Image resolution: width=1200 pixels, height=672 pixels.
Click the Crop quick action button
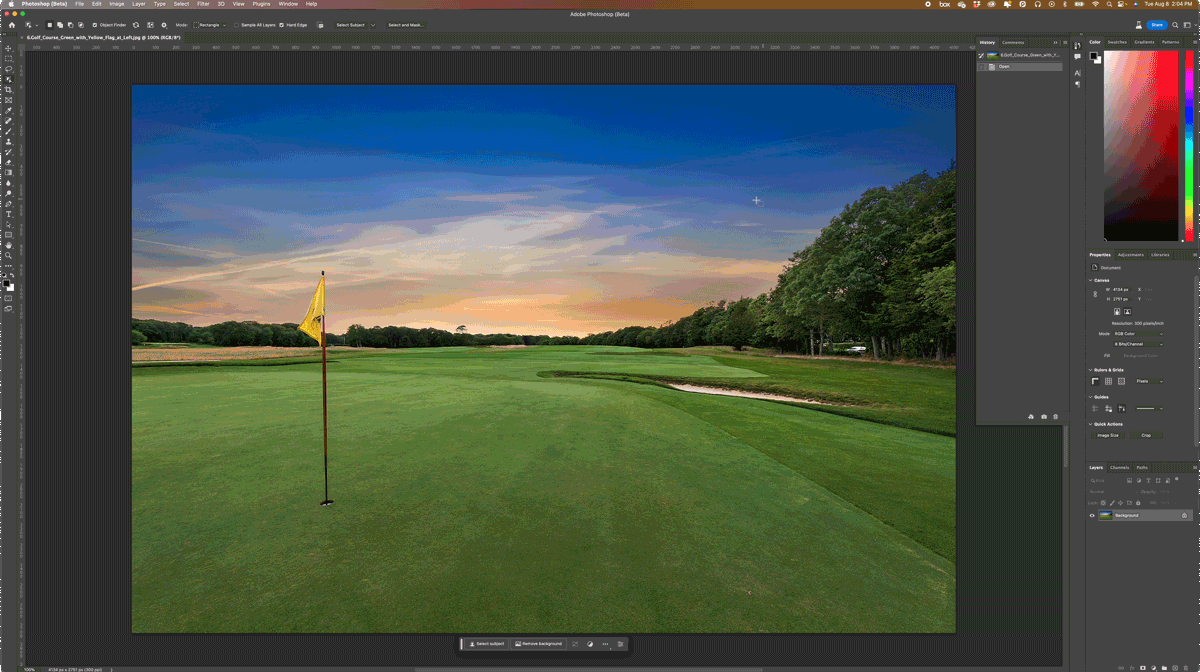point(1146,436)
